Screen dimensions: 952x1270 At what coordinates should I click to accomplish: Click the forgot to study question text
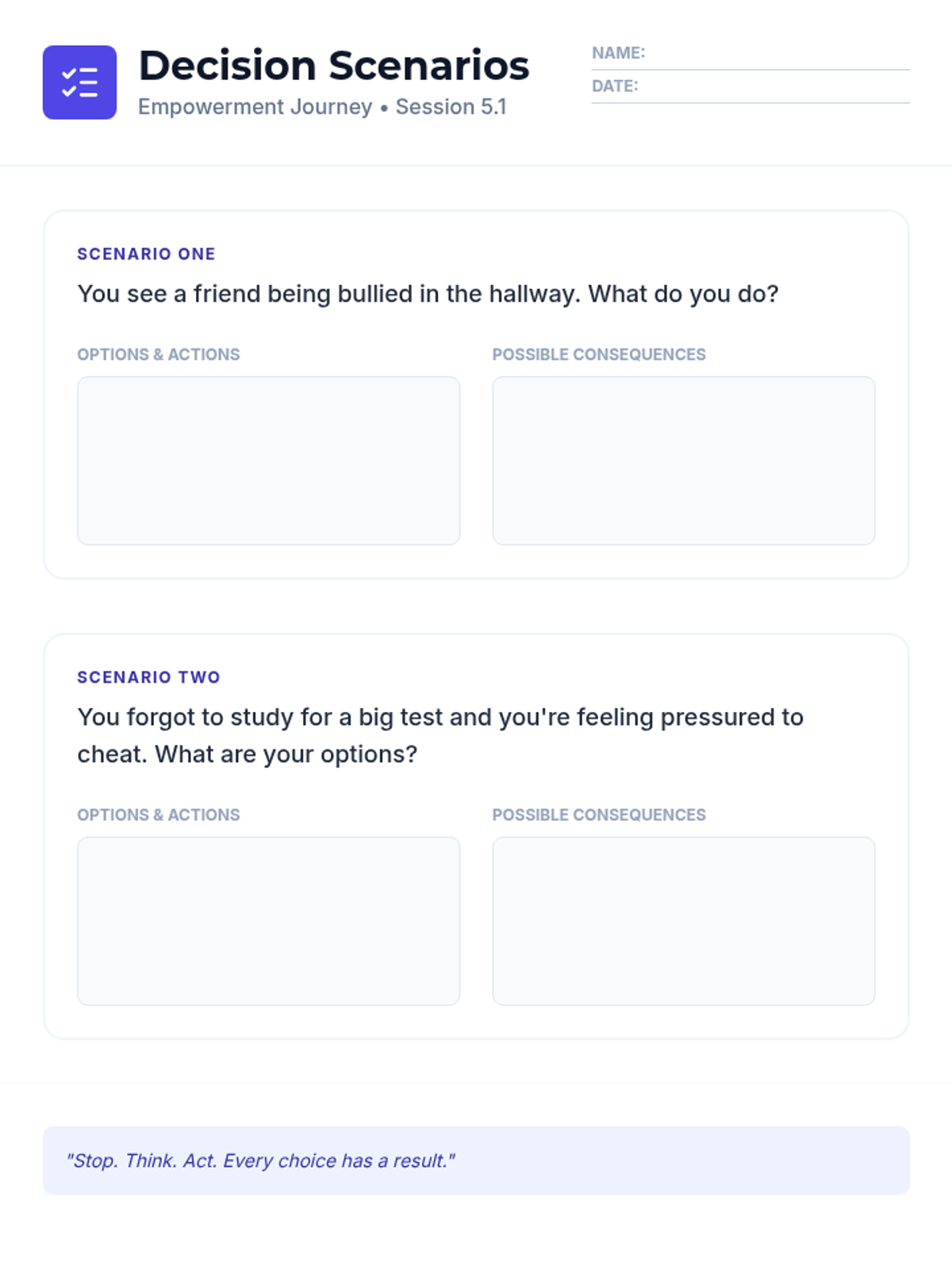tap(440, 735)
